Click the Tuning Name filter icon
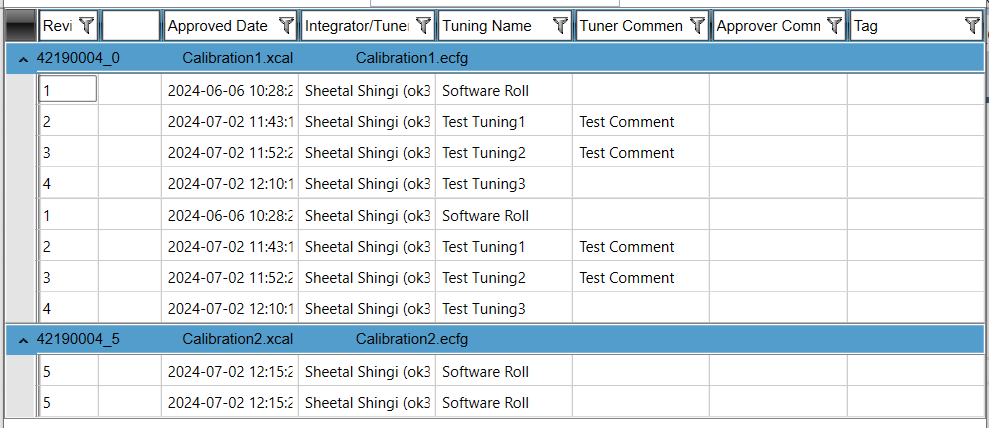This screenshot has width=989, height=428. click(x=561, y=26)
